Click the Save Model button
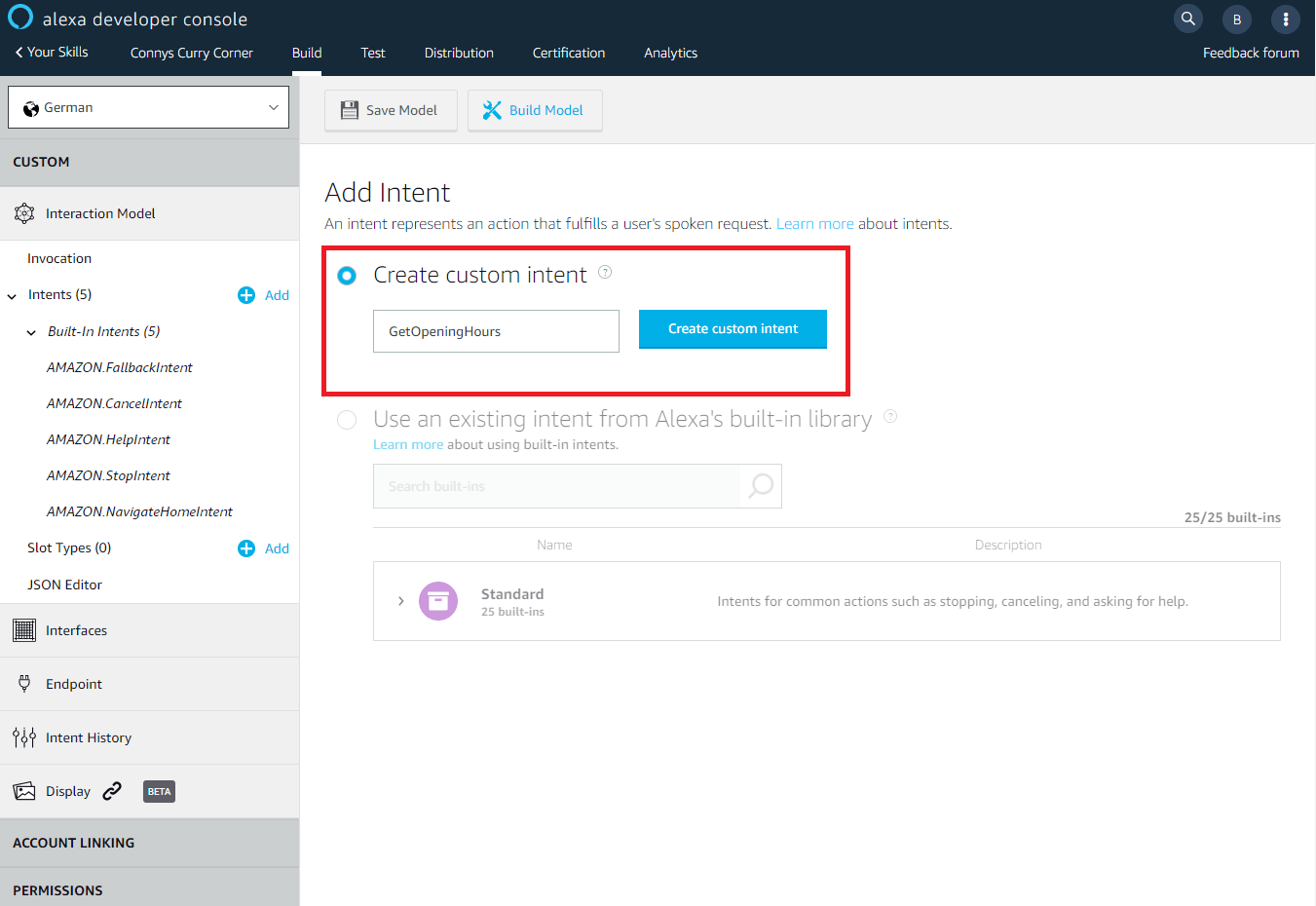 point(391,110)
